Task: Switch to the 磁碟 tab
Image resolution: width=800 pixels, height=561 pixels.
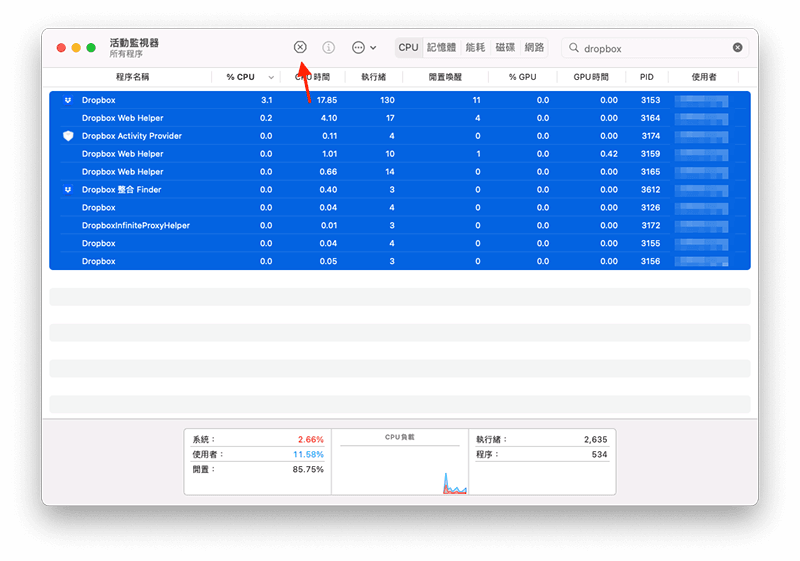Action: click(x=505, y=47)
